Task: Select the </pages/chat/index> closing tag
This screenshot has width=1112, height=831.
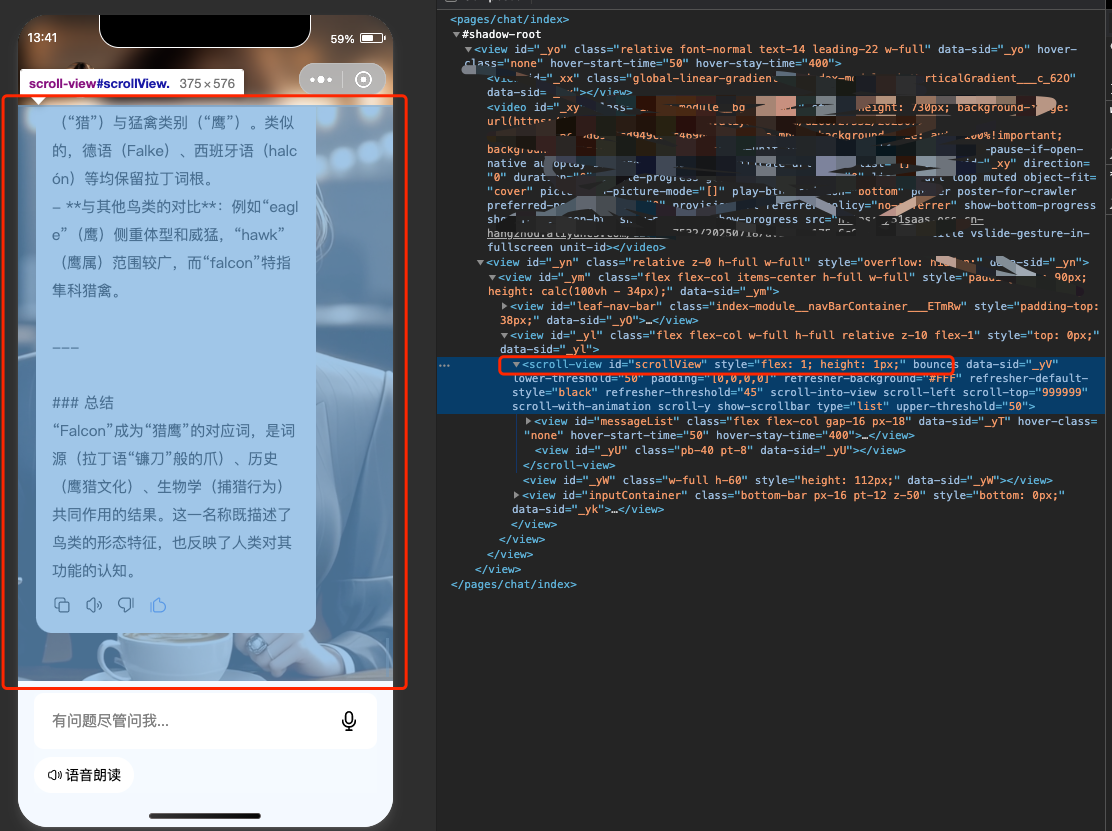Action: [x=513, y=584]
